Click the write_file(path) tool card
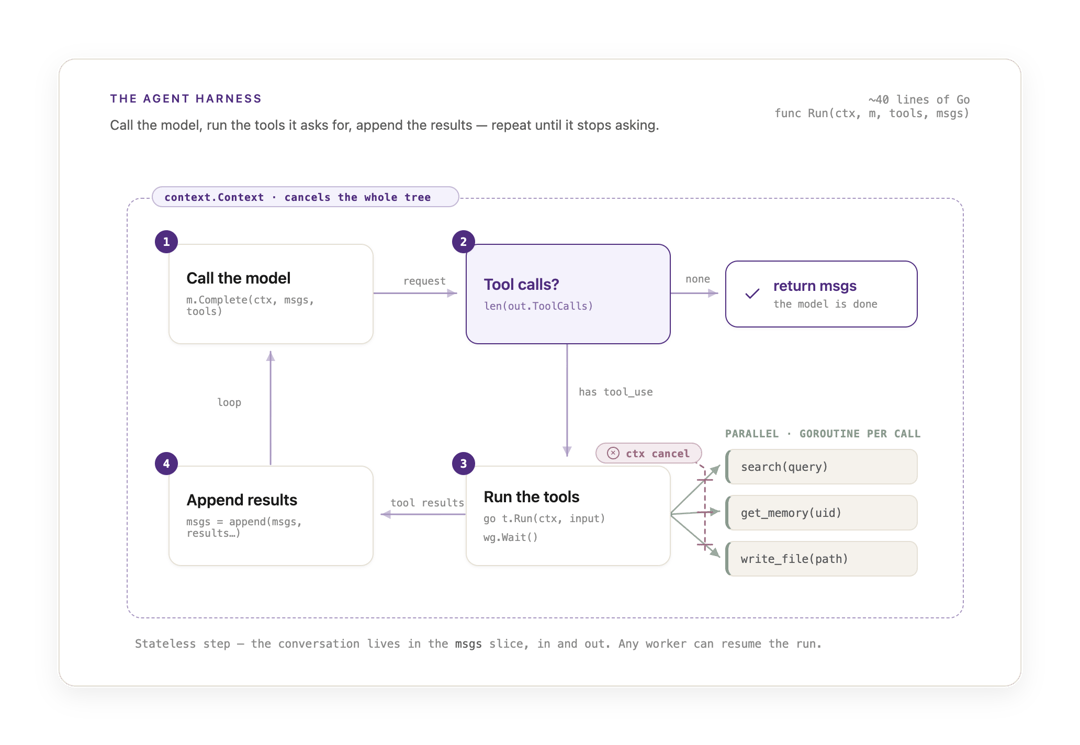This screenshot has width=1080, height=745. [821, 558]
